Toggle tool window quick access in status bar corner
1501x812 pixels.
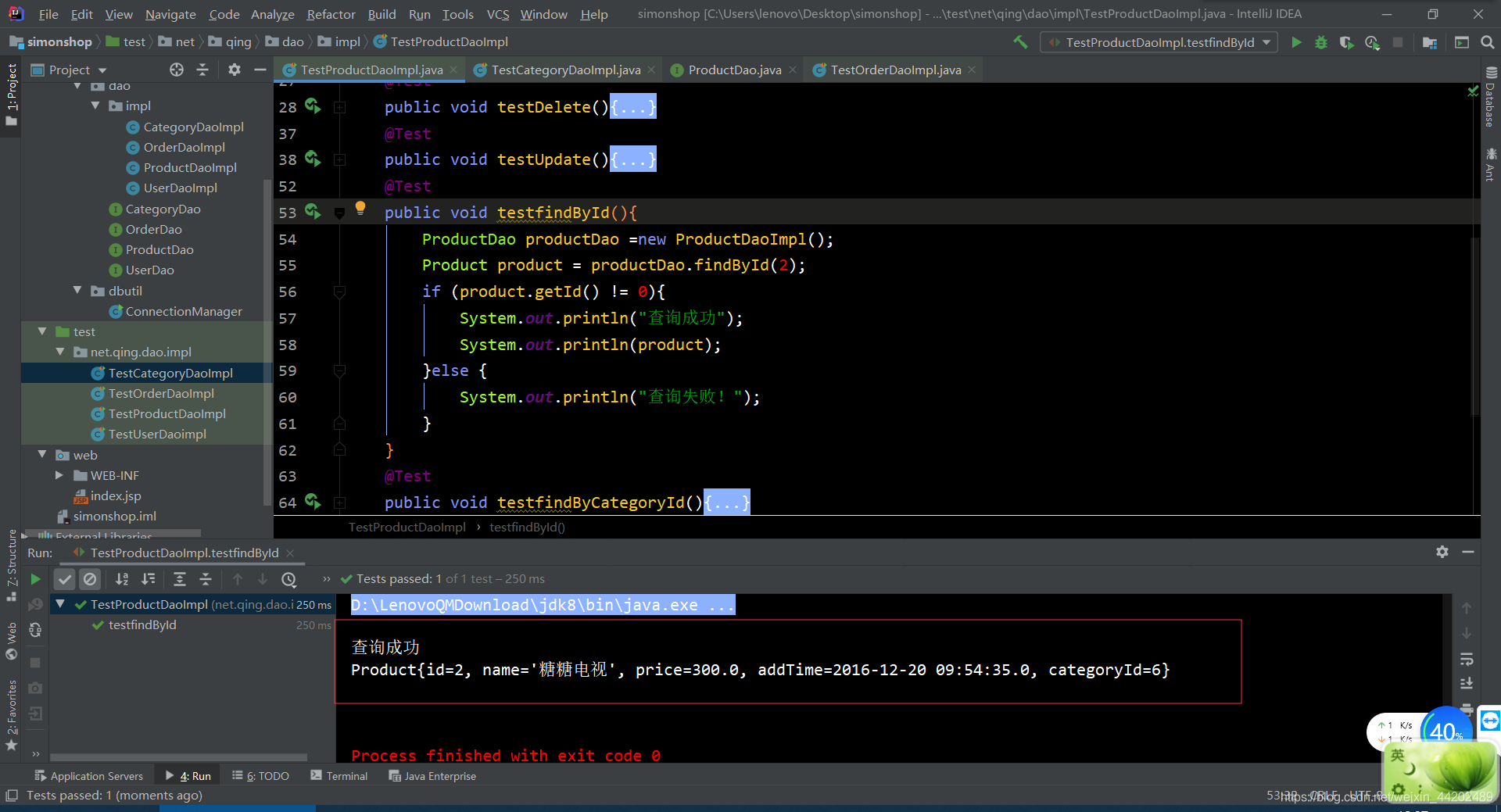tap(12, 795)
